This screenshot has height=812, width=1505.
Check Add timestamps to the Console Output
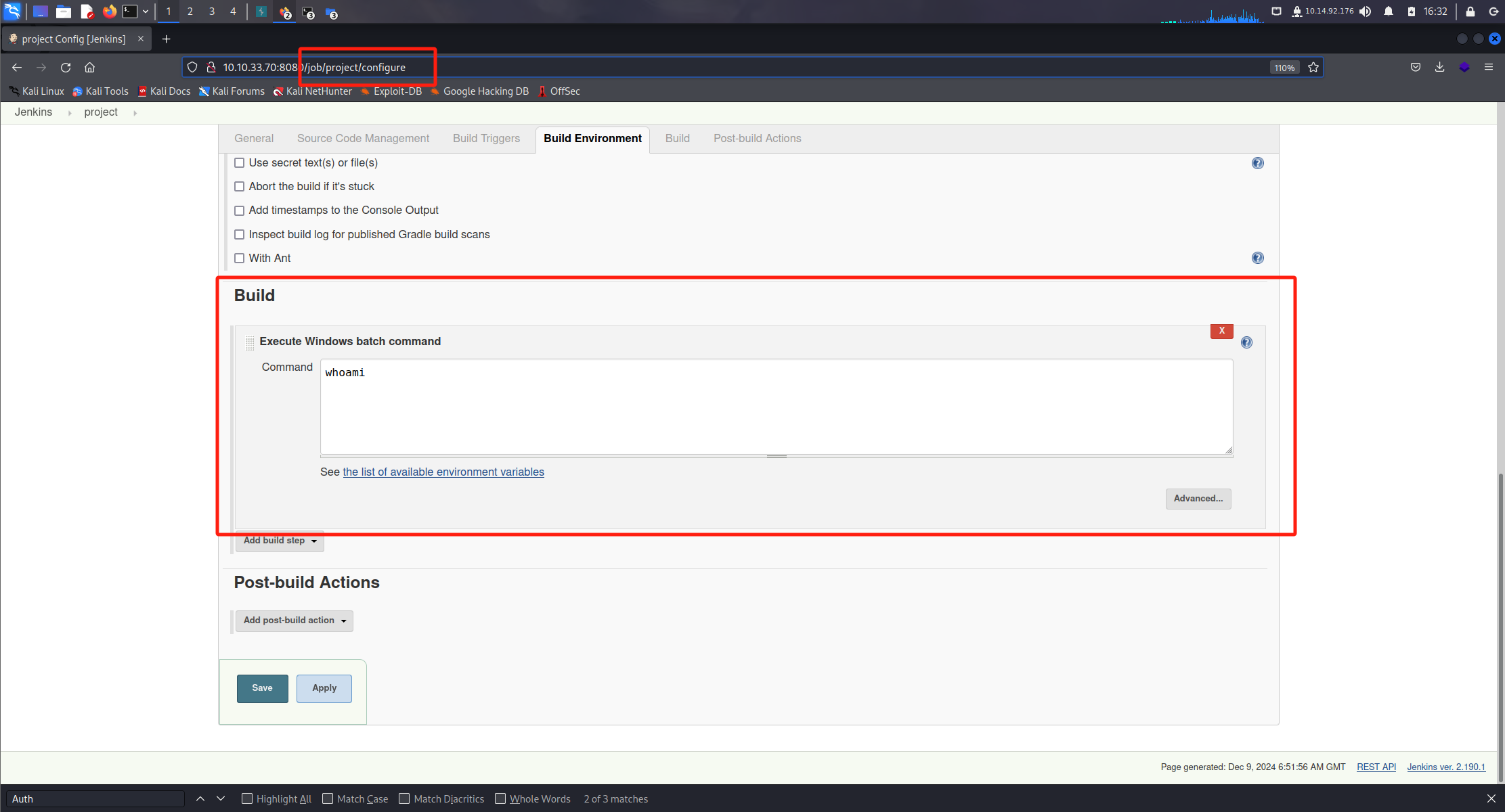pyautogui.click(x=239, y=210)
